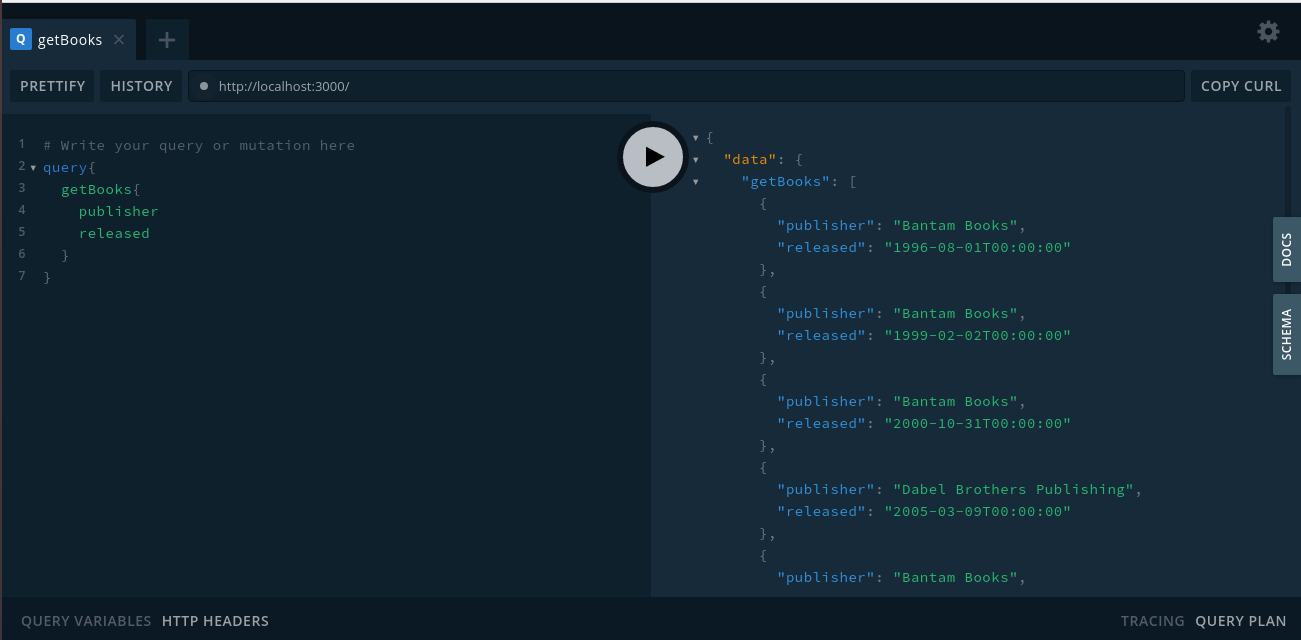Open the QUERY PLAN panel
This screenshot has width=1301, height=640.
1240,620
